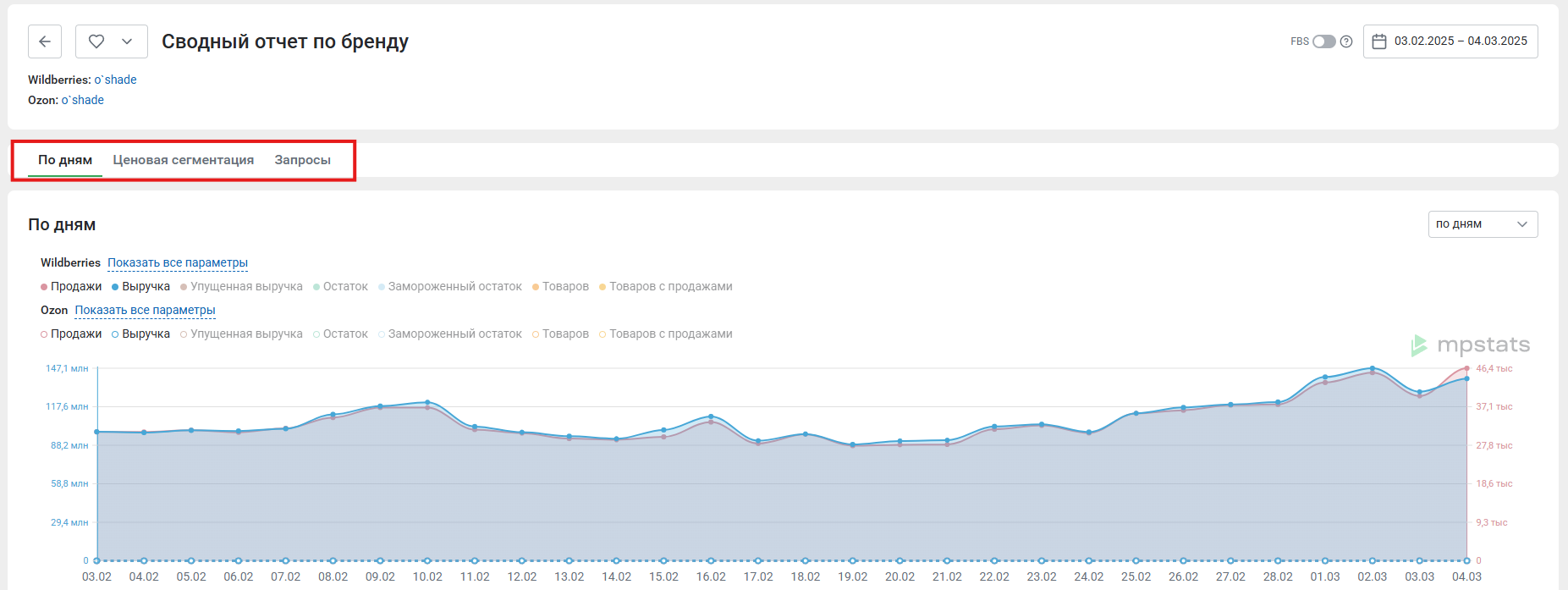Toggle Ozon Остаток legend series

[340, 334]
